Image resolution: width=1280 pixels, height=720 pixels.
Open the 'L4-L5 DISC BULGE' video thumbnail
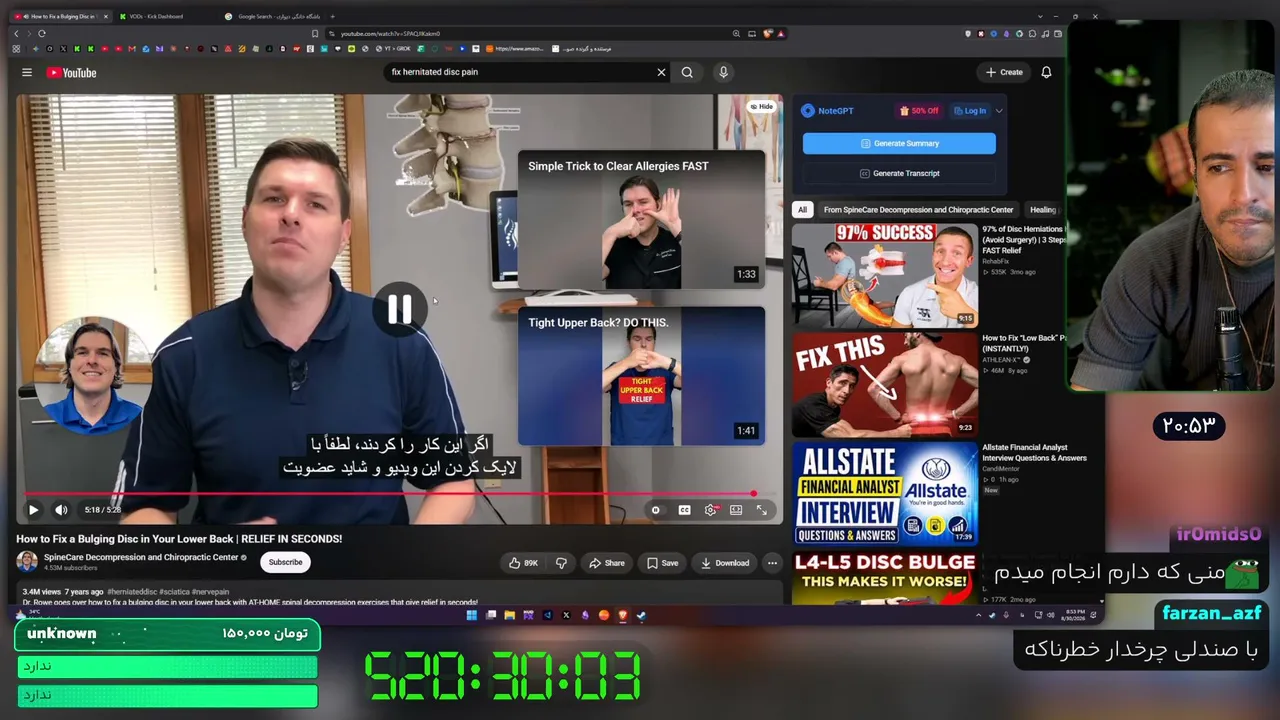[x=885, y=578]
